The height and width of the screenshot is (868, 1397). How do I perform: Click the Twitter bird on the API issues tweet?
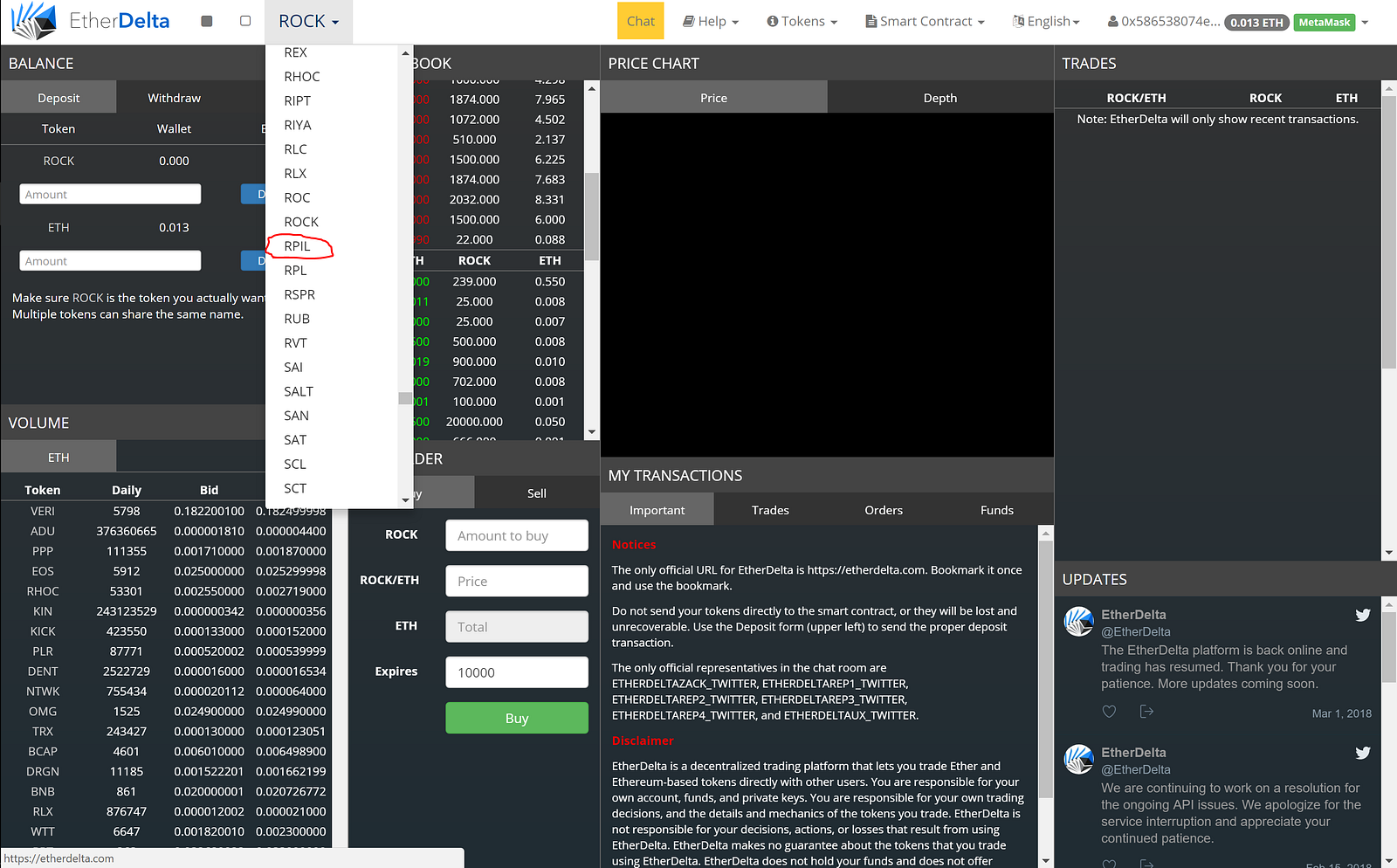1363,753
